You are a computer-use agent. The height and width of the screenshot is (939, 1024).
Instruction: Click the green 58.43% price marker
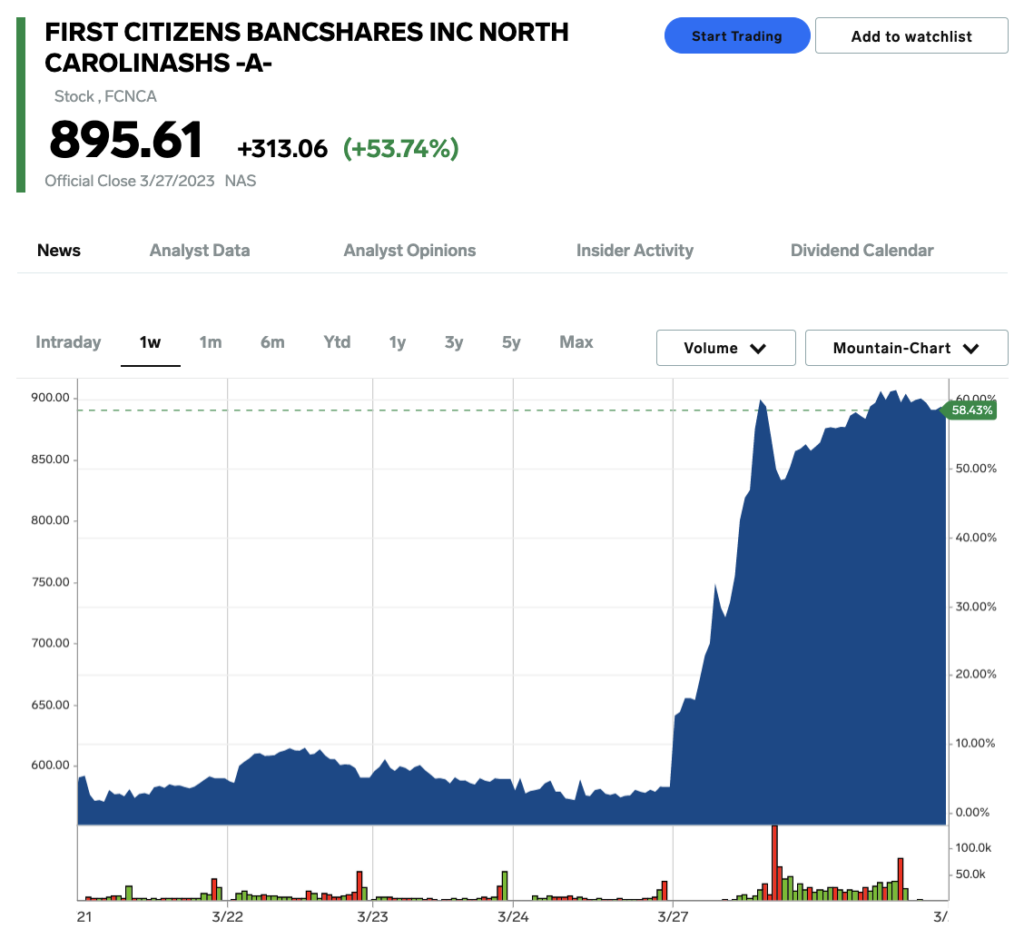pyautogui.click(x=970, y=410)
